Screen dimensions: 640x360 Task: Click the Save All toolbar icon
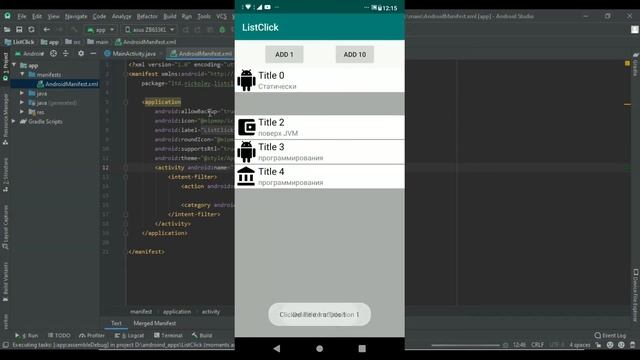[x=19, y=29]
